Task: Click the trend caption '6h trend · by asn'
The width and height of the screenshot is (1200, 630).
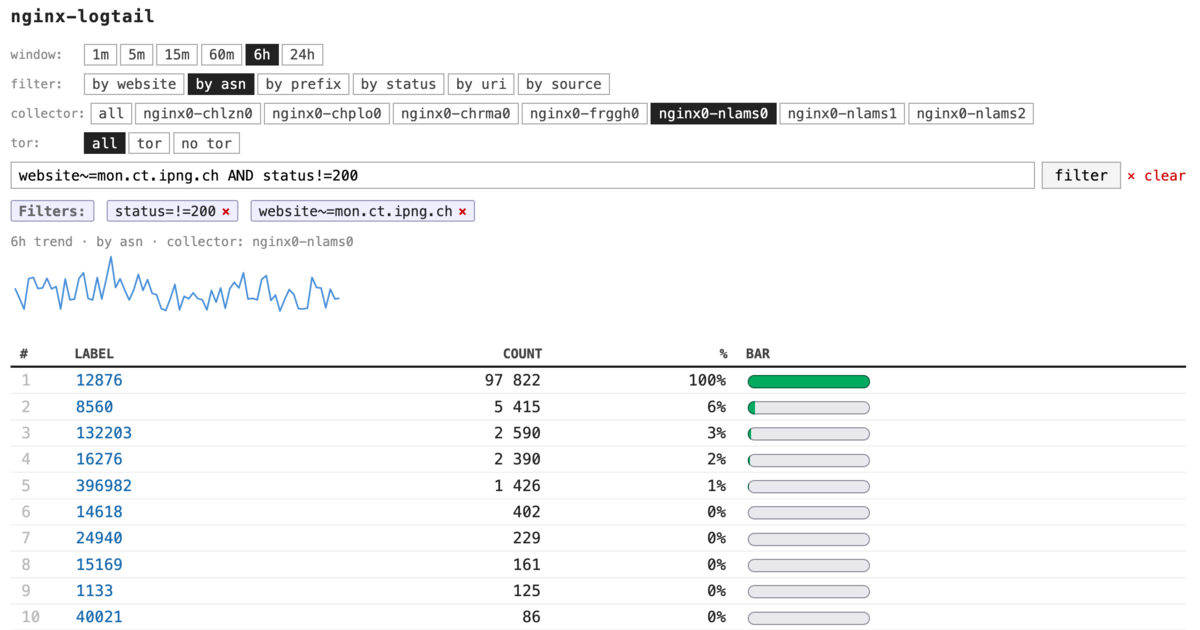Action: click(77, 241)
